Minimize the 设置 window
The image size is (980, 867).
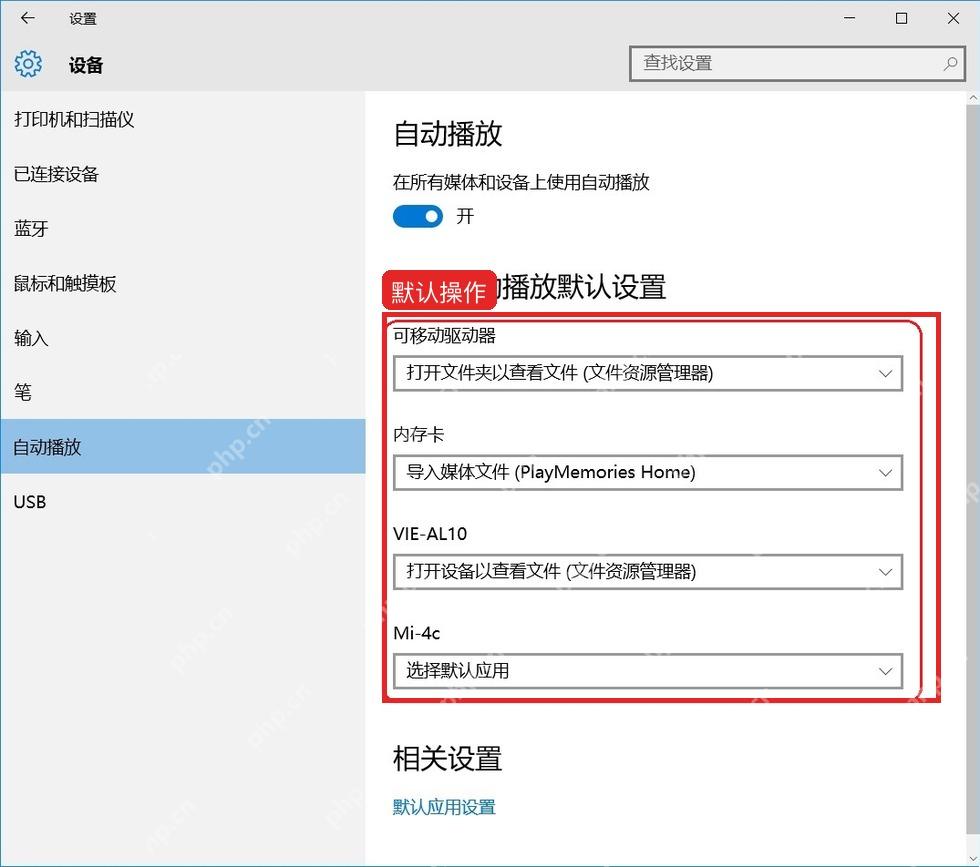click(849, 18)
